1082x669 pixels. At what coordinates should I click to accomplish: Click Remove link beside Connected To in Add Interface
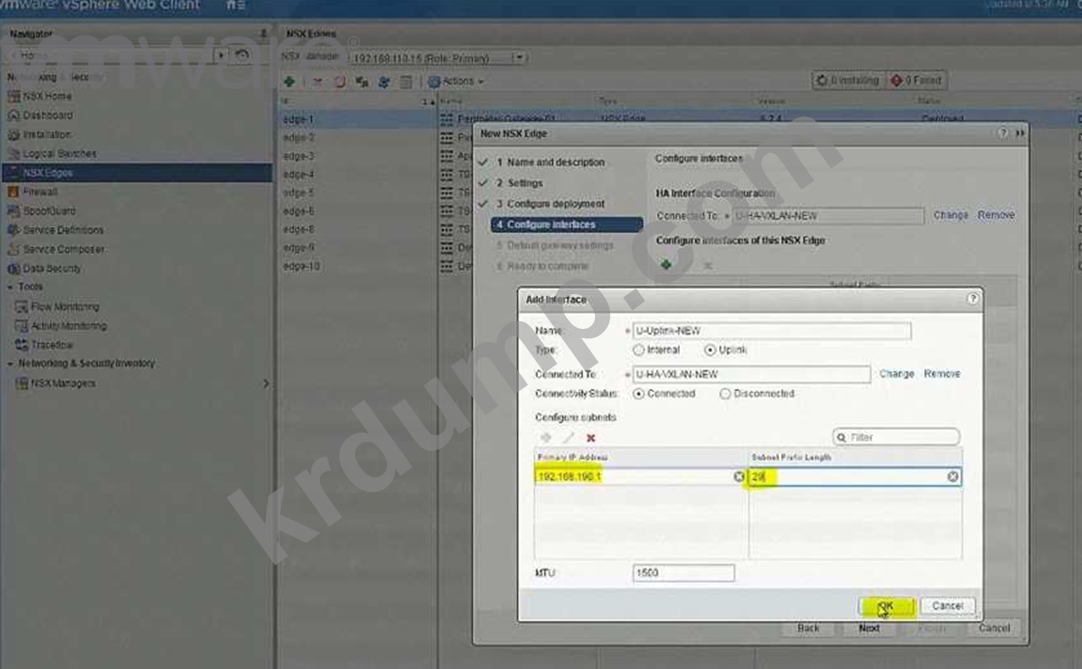[942, 374]
